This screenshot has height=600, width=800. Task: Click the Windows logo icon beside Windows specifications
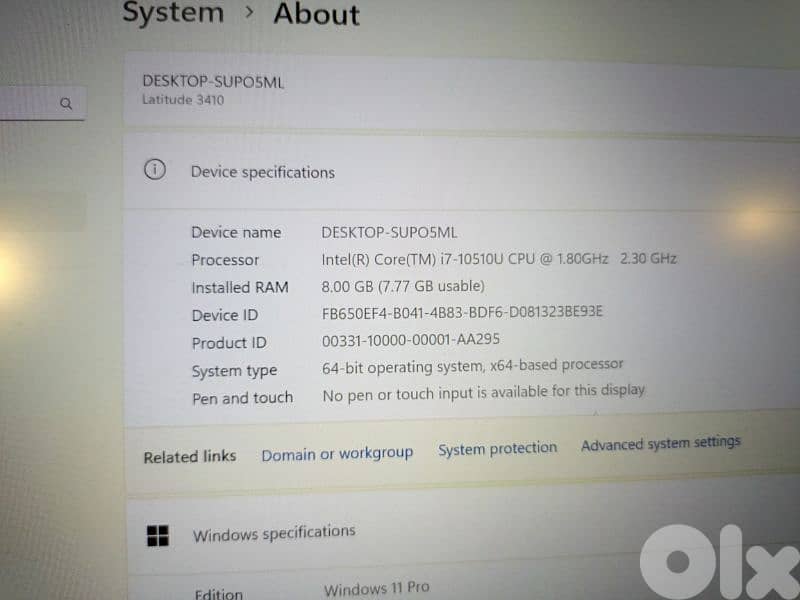click(x=158, y=536)
